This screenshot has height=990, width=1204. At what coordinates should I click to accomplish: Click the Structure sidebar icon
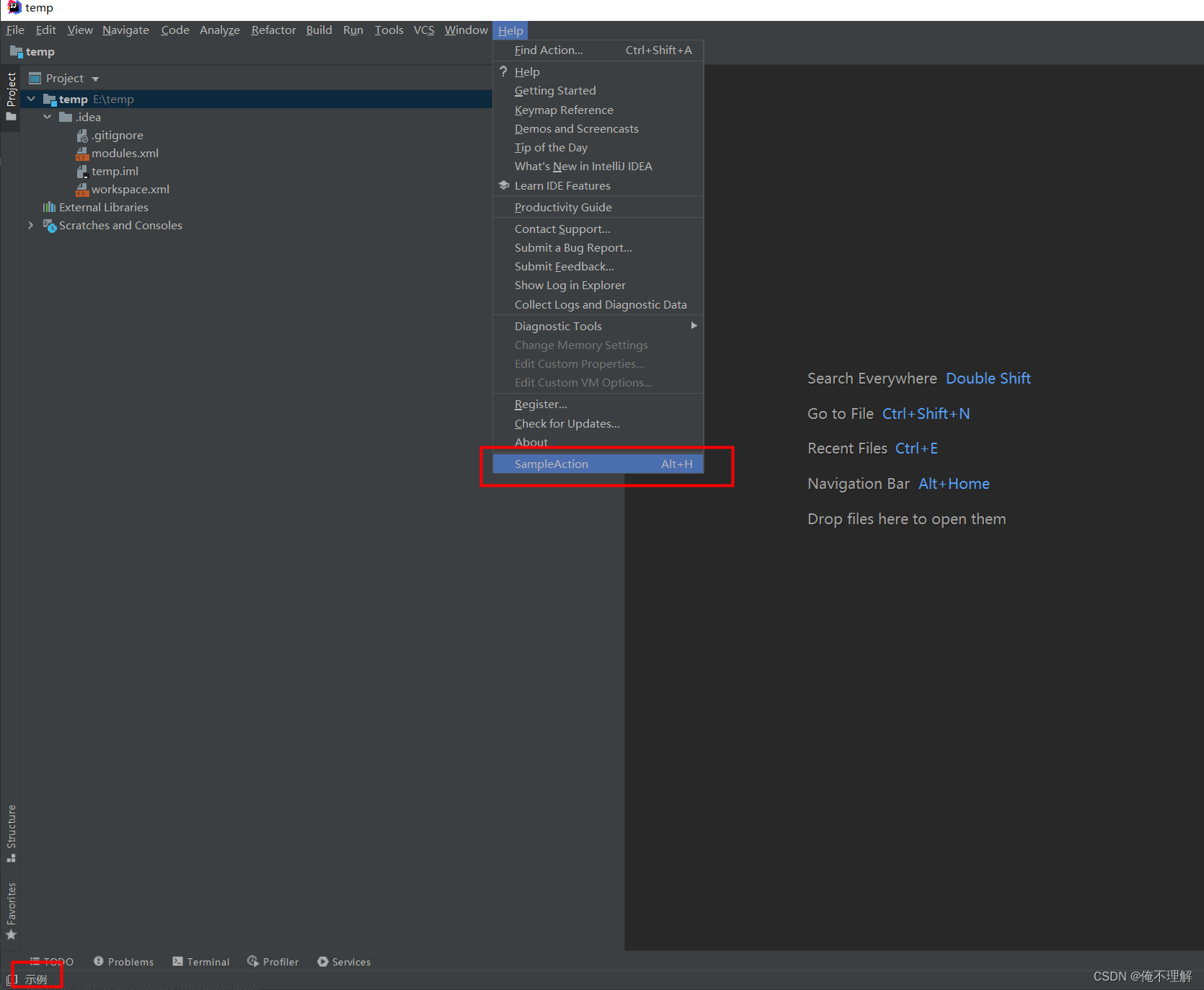pyautogui.click(x=11, y=857)
